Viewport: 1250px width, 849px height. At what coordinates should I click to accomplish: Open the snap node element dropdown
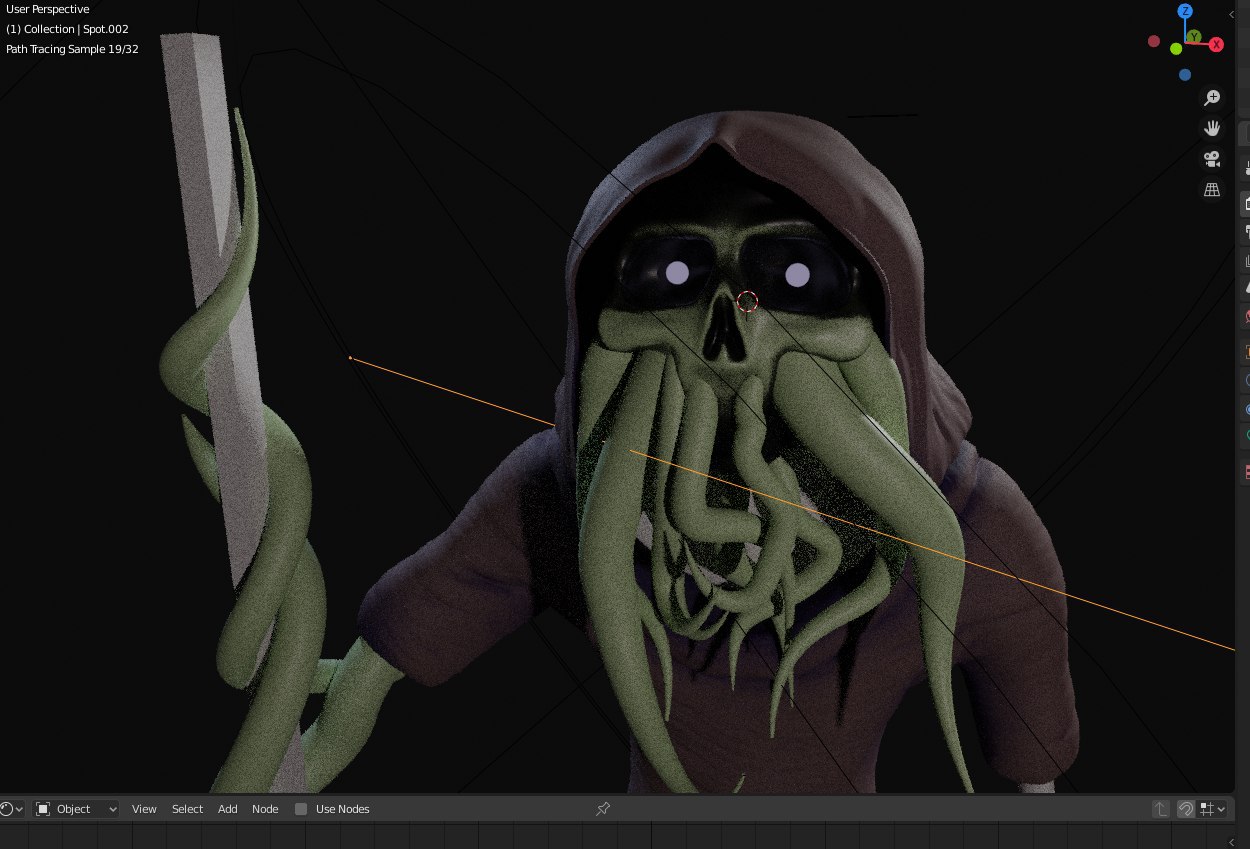(x=1213, y=809)
